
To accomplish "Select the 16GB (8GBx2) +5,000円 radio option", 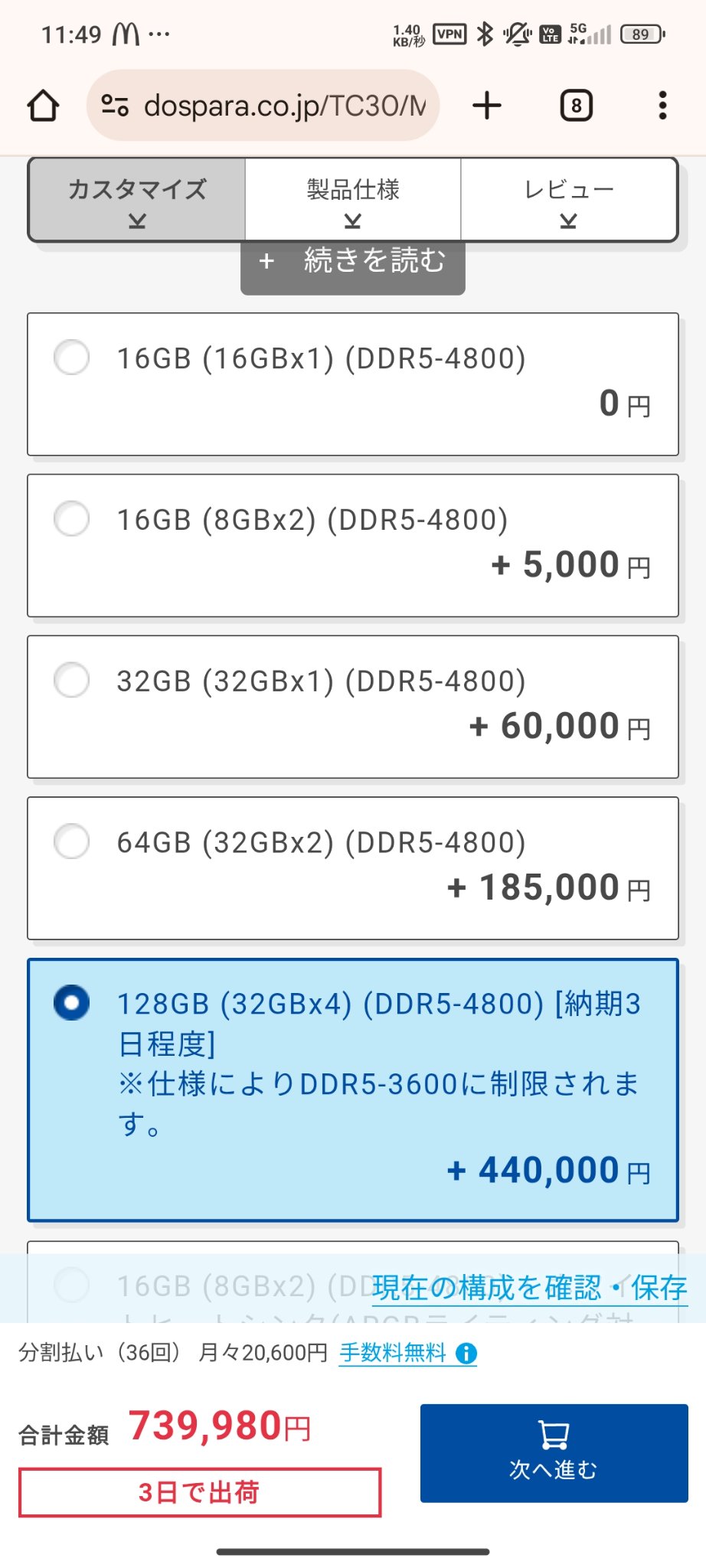I will tap(72, 519).
